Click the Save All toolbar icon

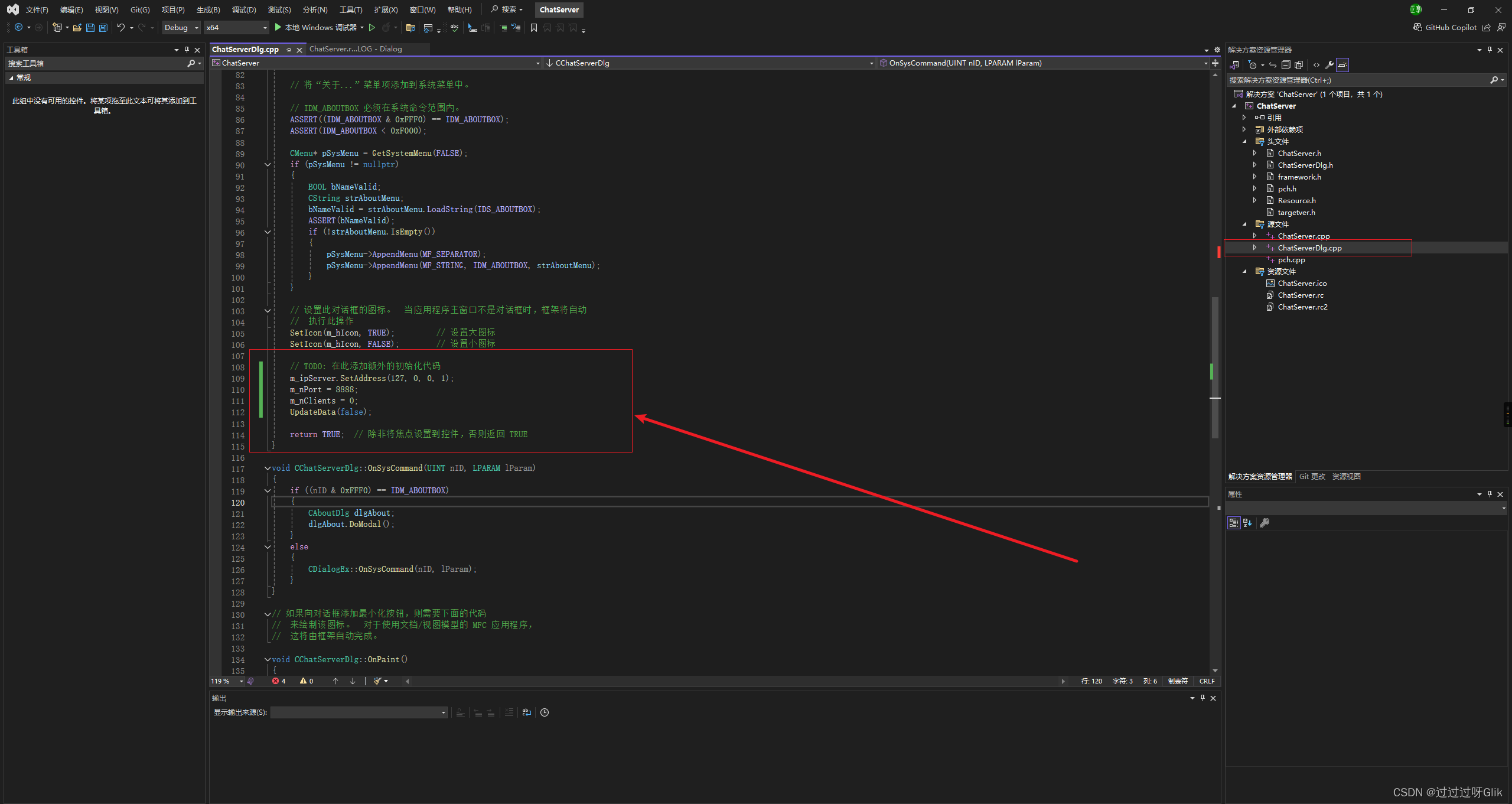(103, 28)
